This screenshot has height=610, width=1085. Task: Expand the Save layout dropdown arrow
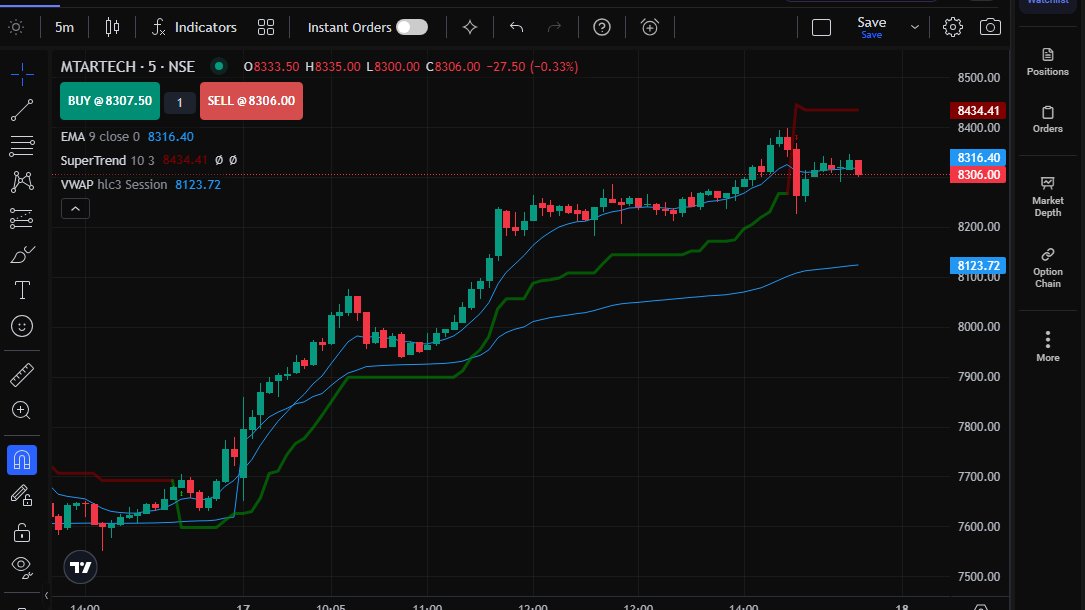pos(915,27)
